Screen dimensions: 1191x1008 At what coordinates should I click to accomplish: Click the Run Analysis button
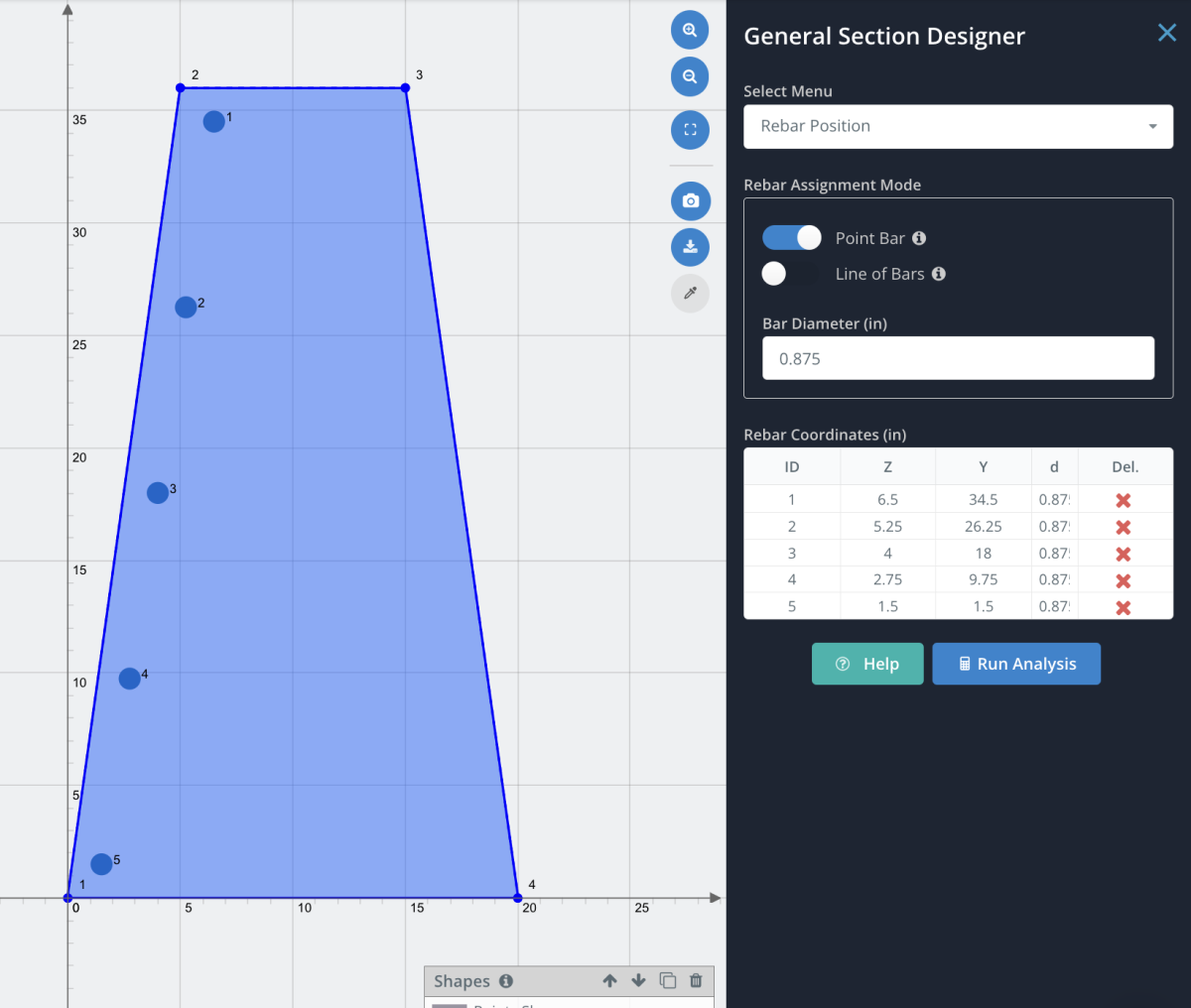point(1016,663)
